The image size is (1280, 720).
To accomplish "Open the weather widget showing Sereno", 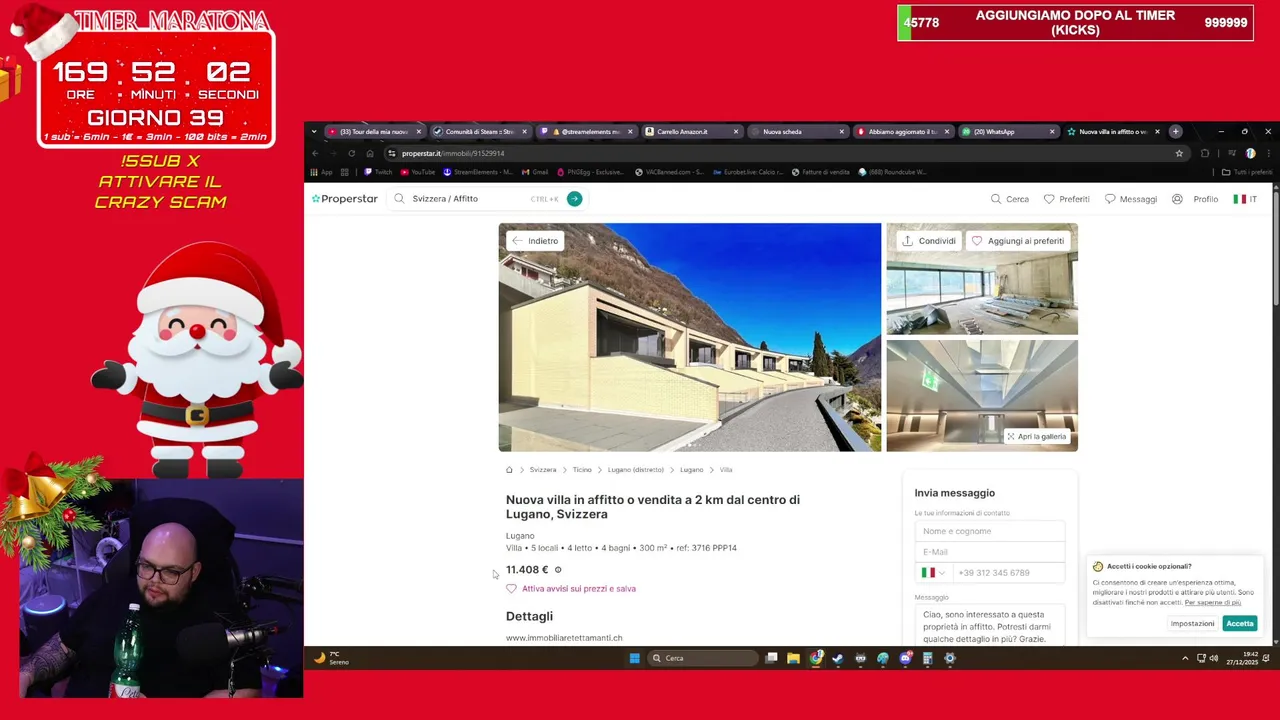I will click(332, 658).
